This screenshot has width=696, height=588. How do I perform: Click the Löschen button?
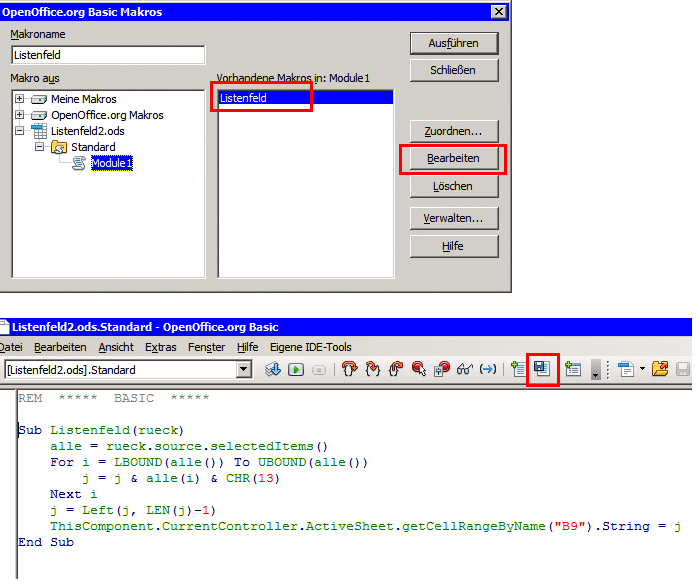tap(454, 186)
